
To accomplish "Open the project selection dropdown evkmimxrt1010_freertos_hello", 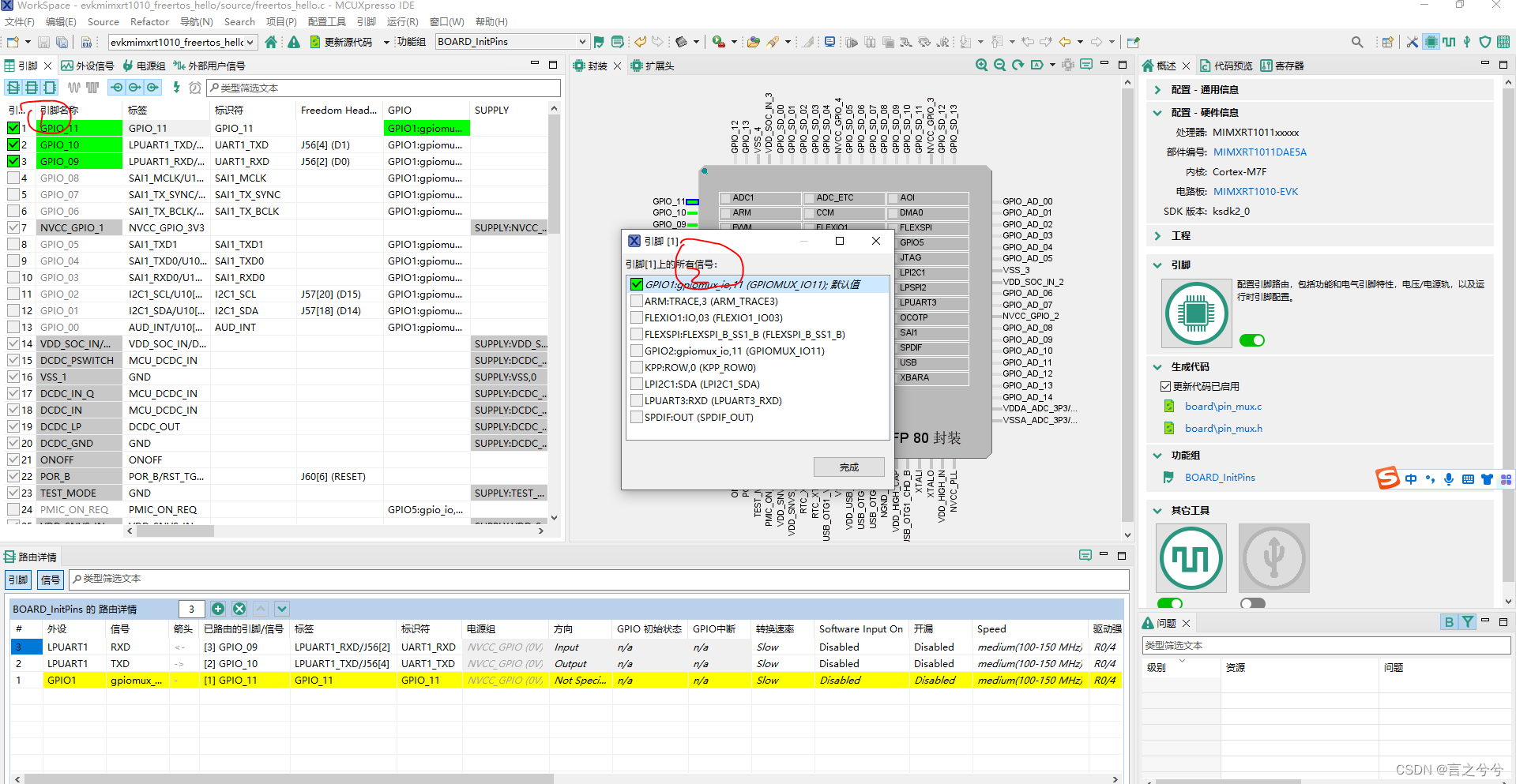I will (182, 42).
